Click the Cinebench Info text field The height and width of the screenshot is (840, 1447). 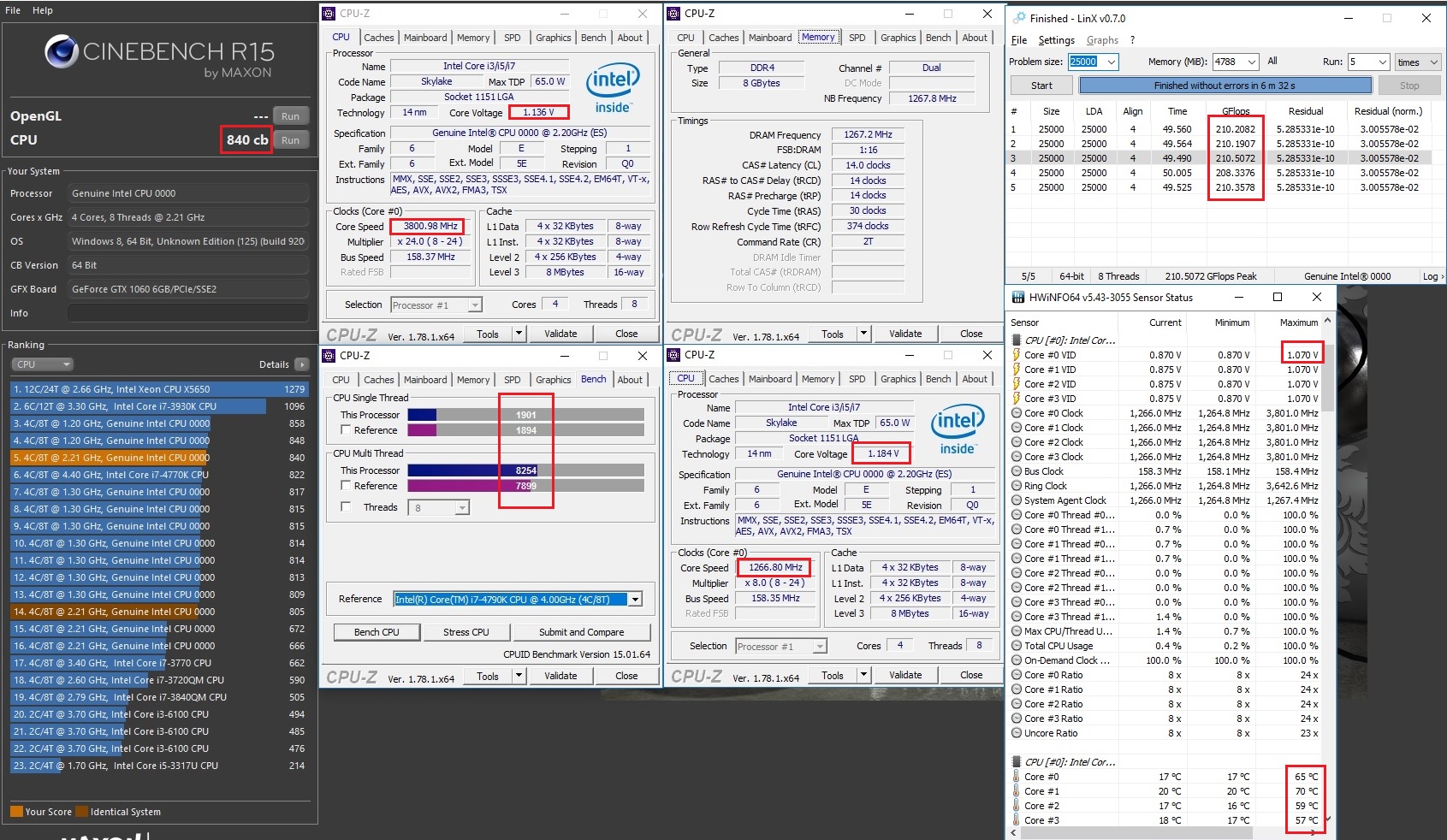point(187,313)
